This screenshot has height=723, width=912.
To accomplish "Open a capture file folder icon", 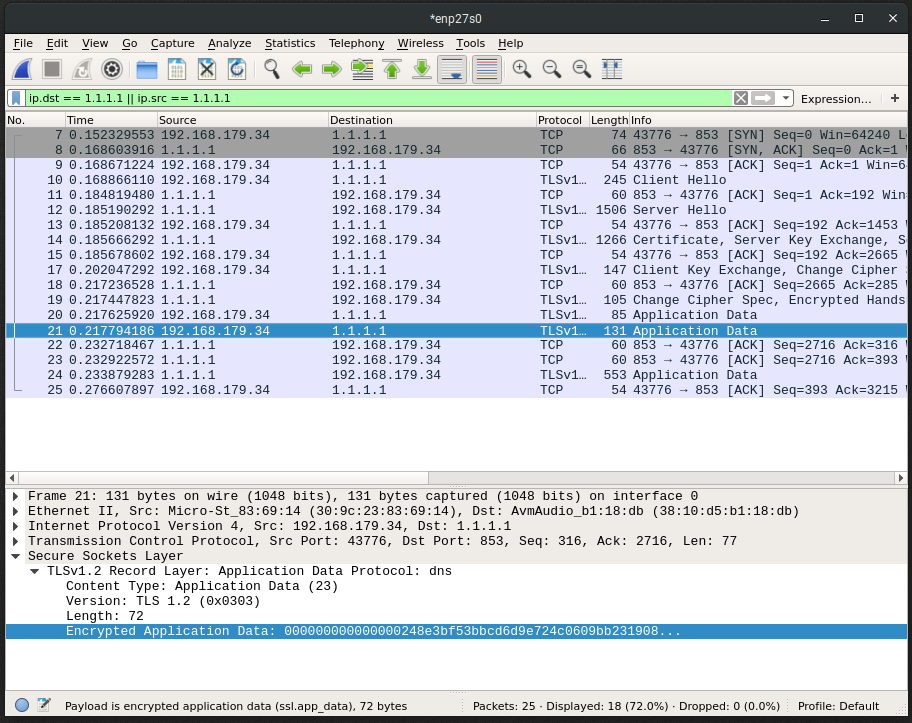I will point(147,69).
